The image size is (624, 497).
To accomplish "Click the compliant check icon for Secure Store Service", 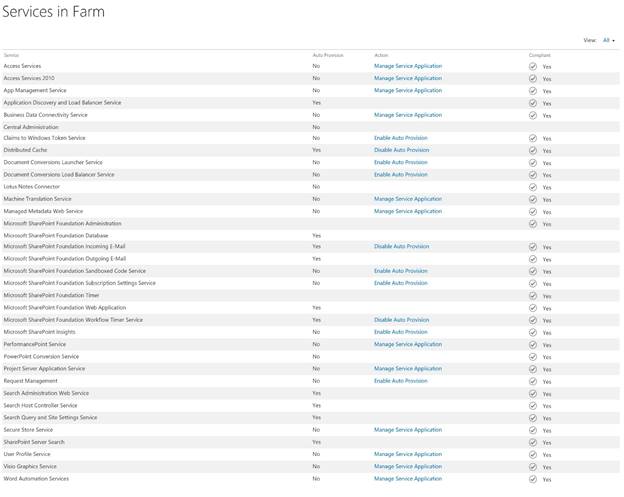I will click(533, 430).
